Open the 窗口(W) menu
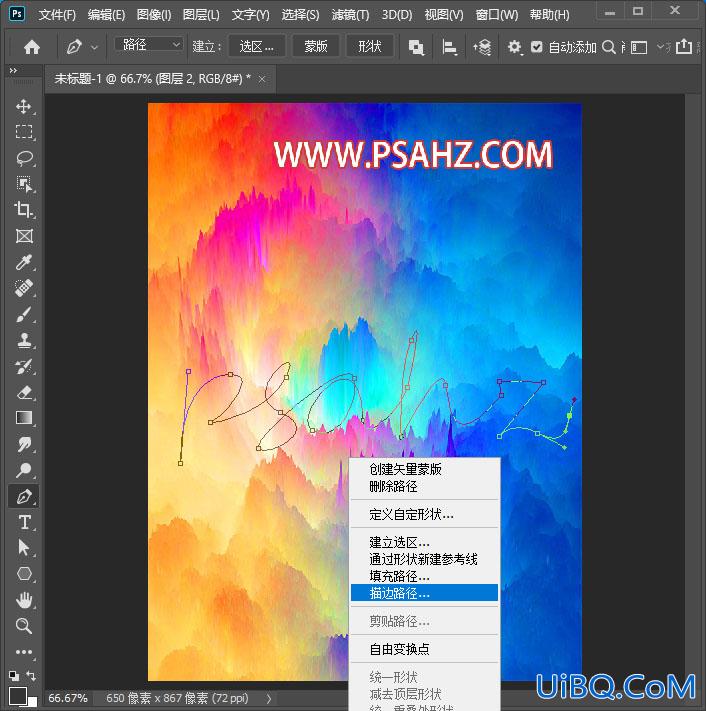Image resolution: width=706 pixels, height=711 pixels. click(497, 15)
